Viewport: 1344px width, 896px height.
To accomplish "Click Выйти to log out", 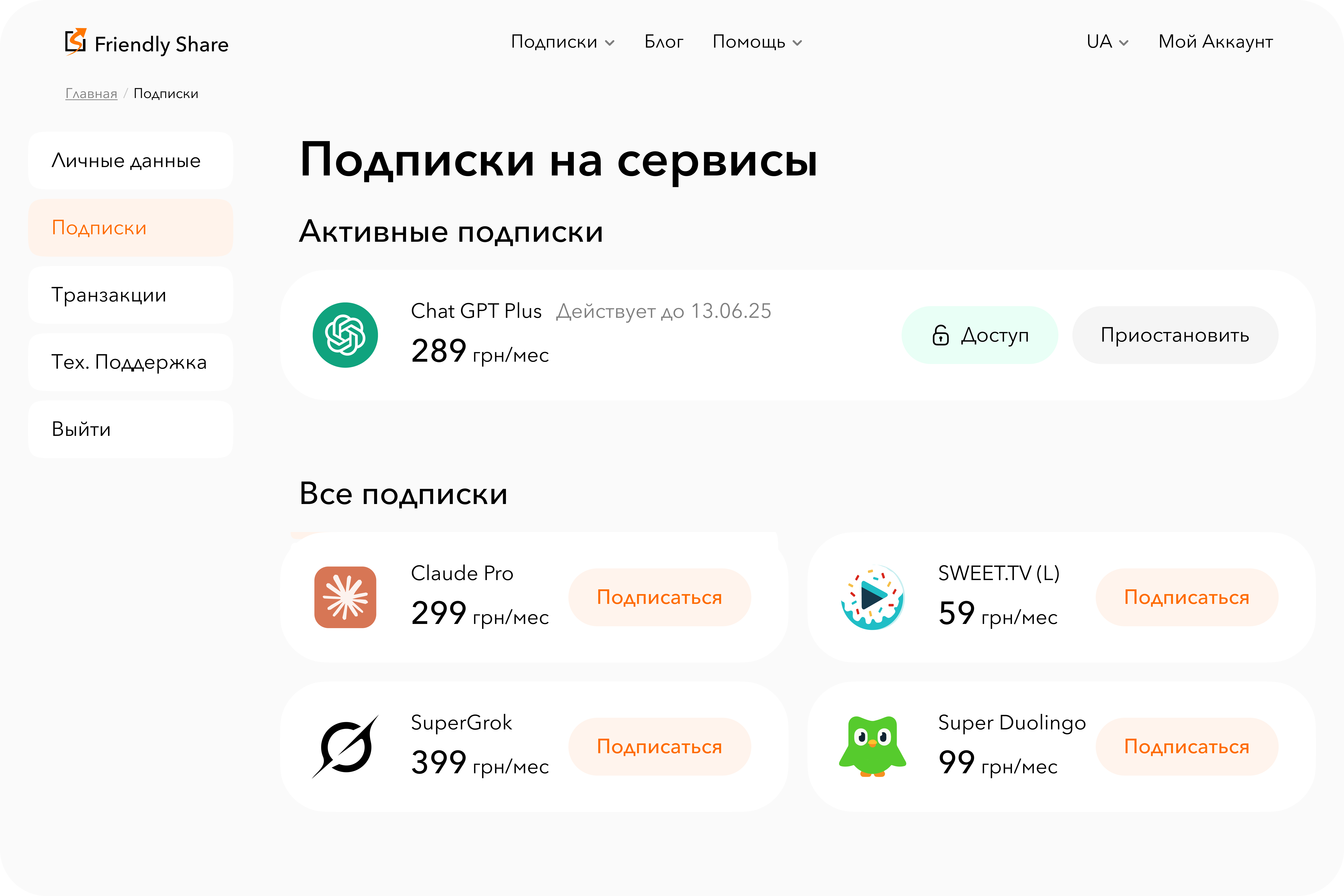I will tap(130, 429).
